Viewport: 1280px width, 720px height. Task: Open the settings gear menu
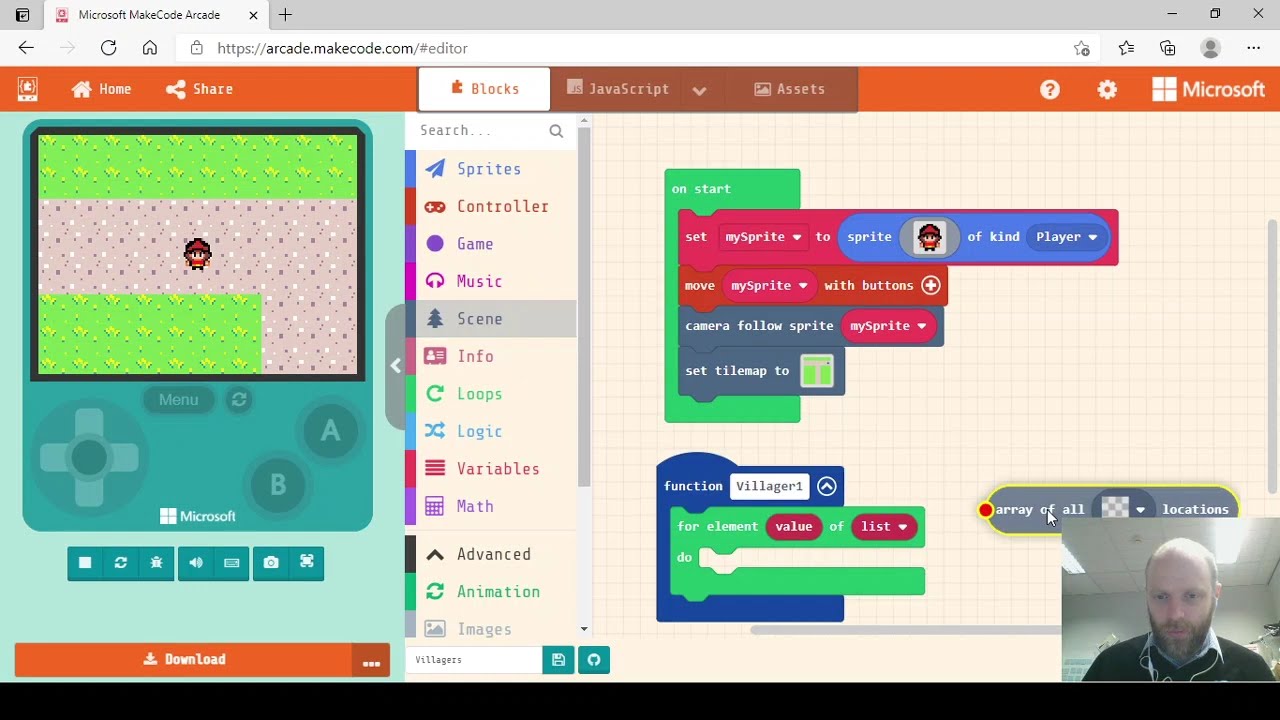(x=1107, y=89)
